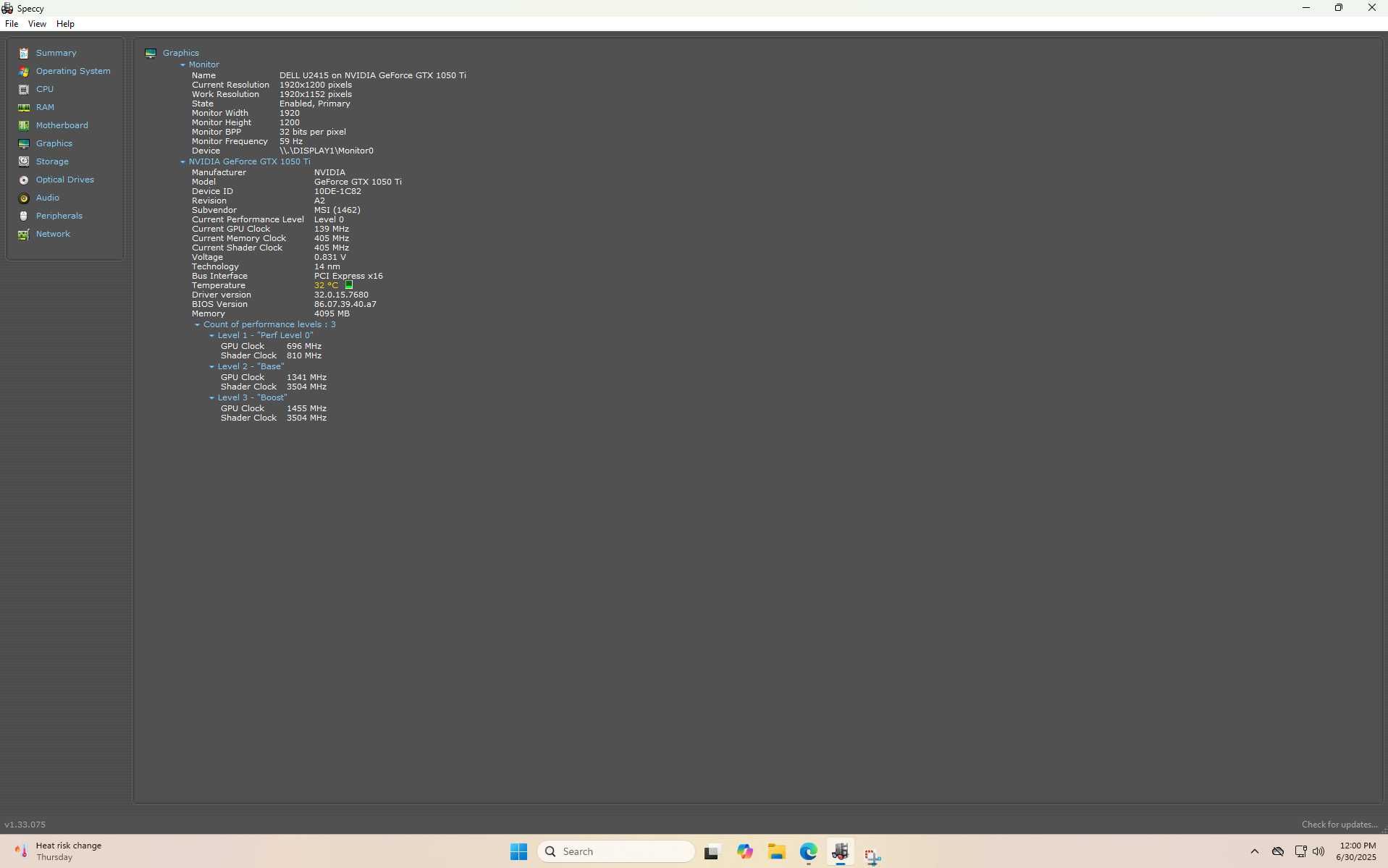Click the taskbar Search box

(615, 851)
